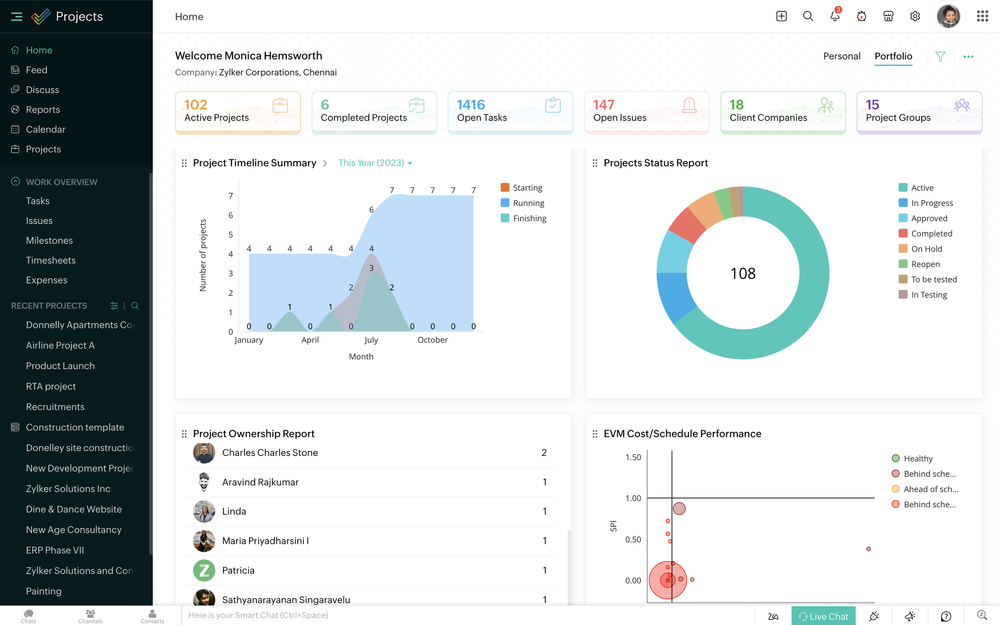This screenshot has width=1000, height=625.
Task: Search recent projects with magnifier icon
Action: click(x=135, y=306)
